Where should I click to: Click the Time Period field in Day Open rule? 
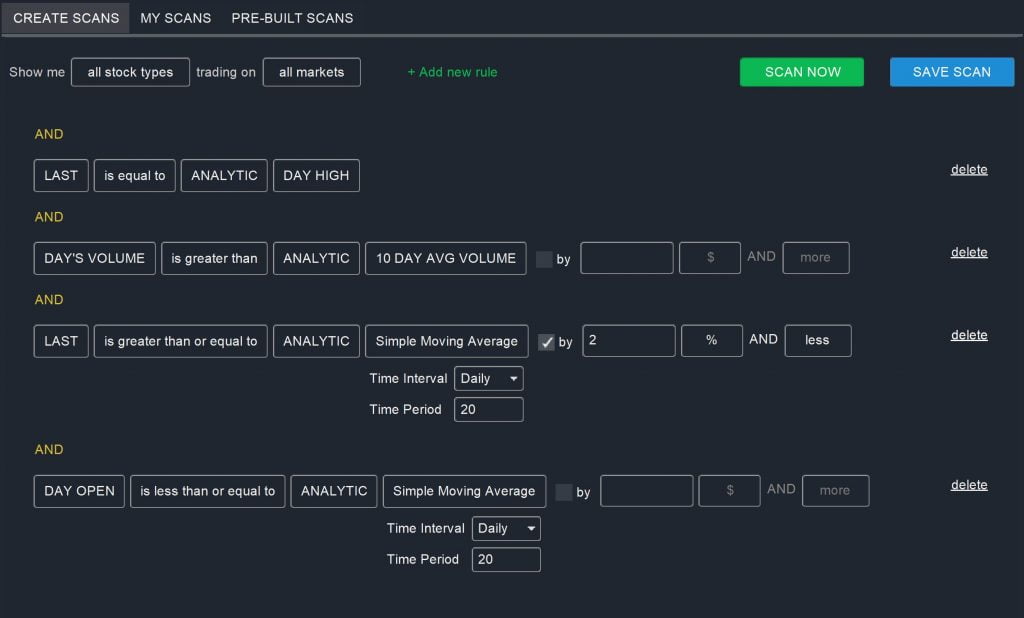[x=506, y=560]
